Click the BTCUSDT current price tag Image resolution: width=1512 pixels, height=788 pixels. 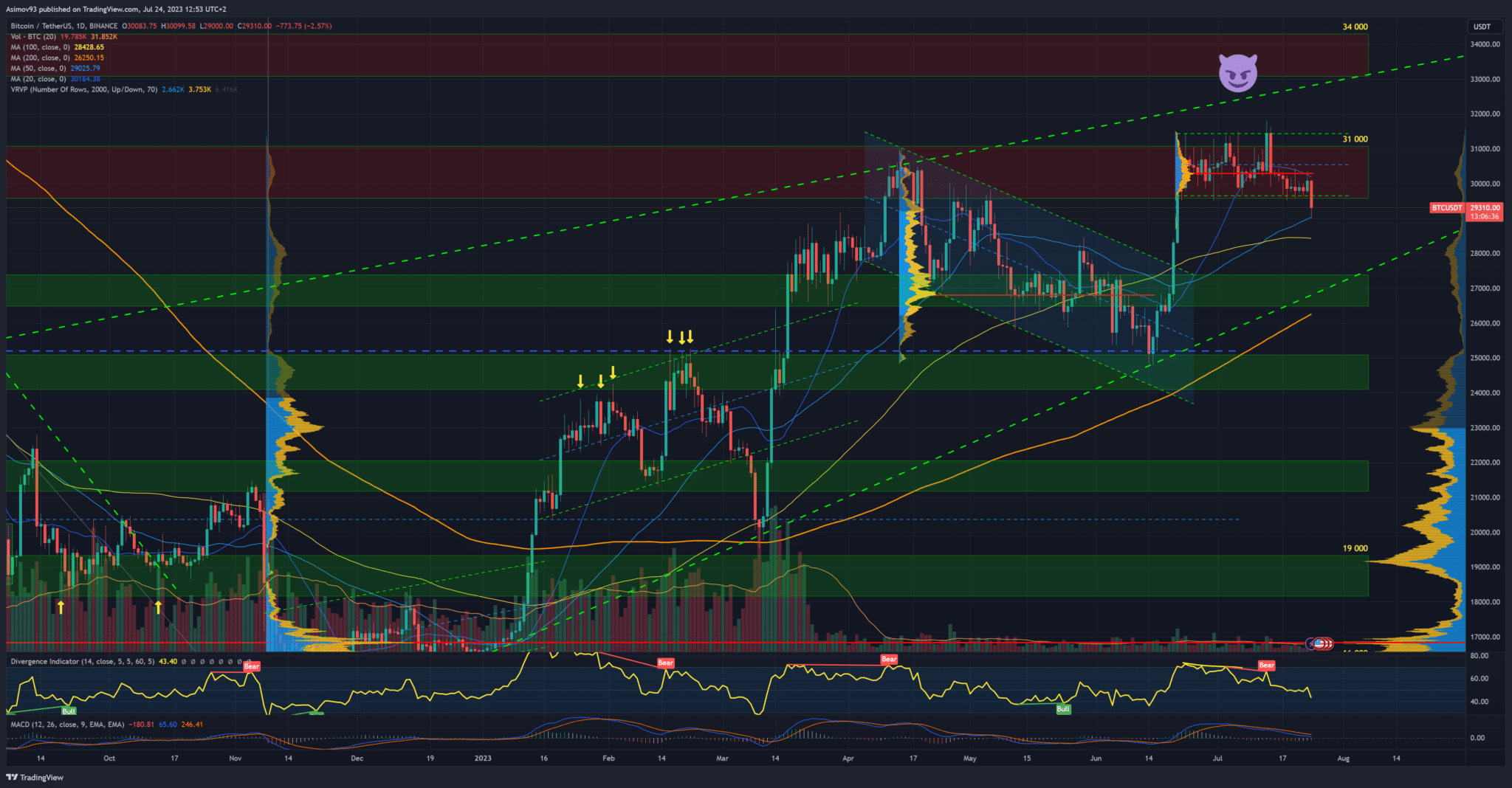point(1447,208)
